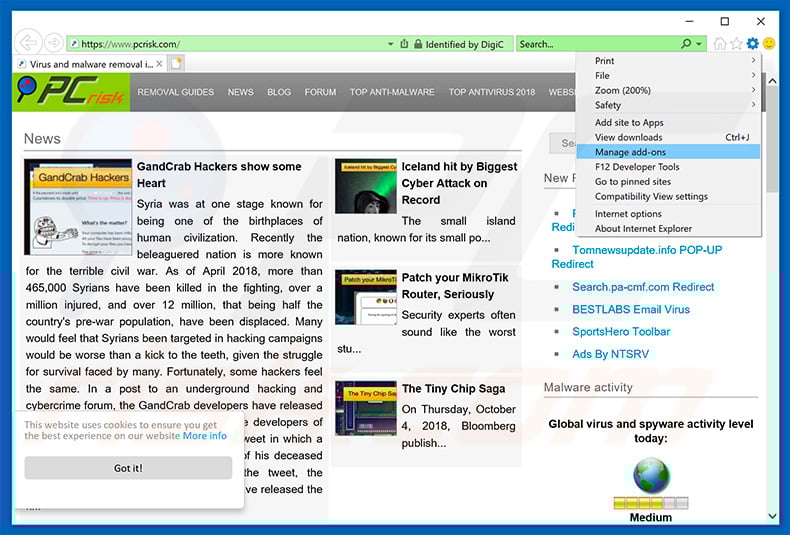Open the Home icon in toolbar
Image resolution: width=790 pixels, height=535 pixels.
[x=719, y=44]
